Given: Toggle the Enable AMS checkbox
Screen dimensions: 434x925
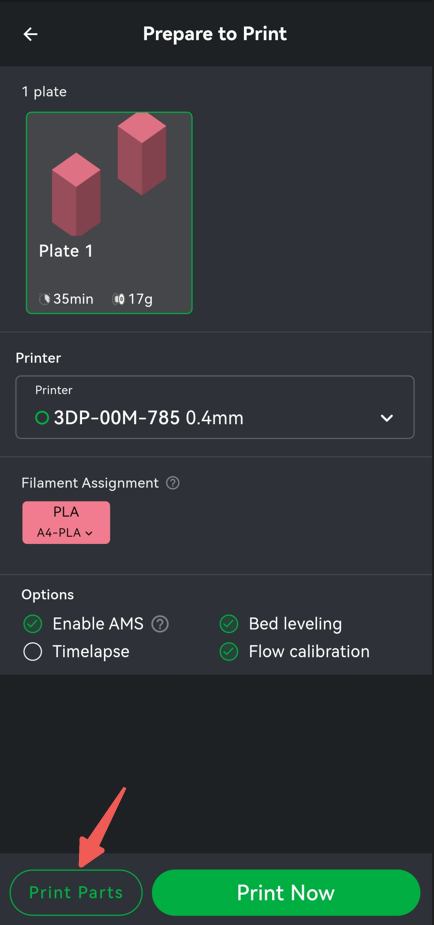Looking at the screenshot, I should coord(32,624).
